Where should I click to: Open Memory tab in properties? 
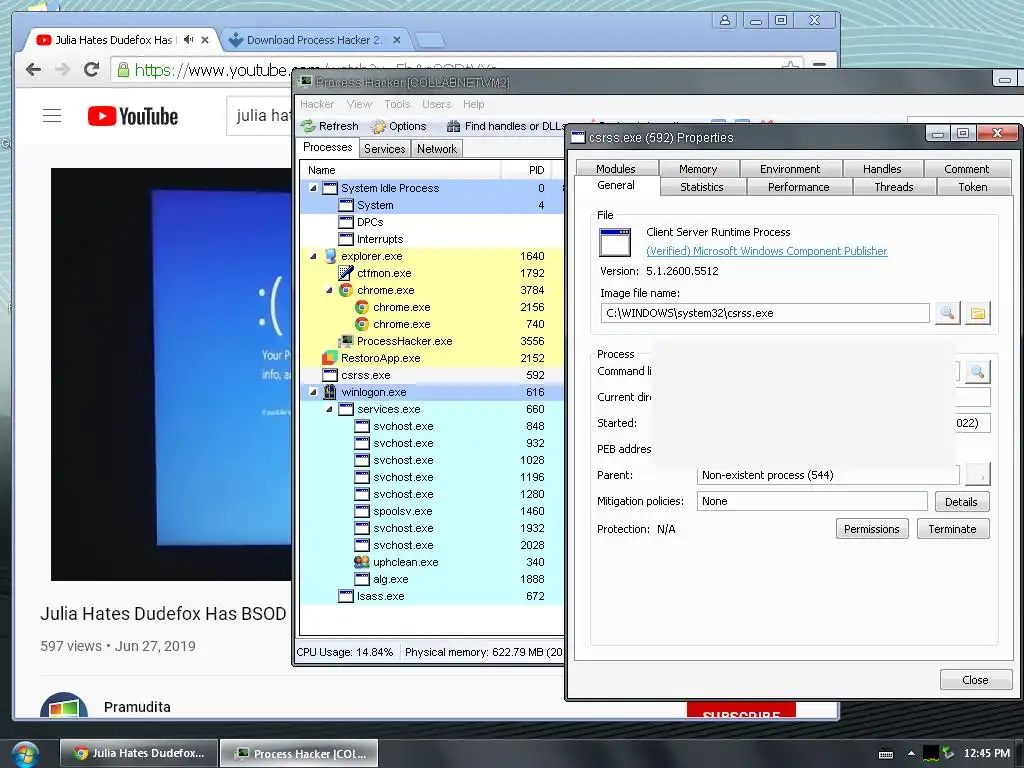tap(698, 168)
